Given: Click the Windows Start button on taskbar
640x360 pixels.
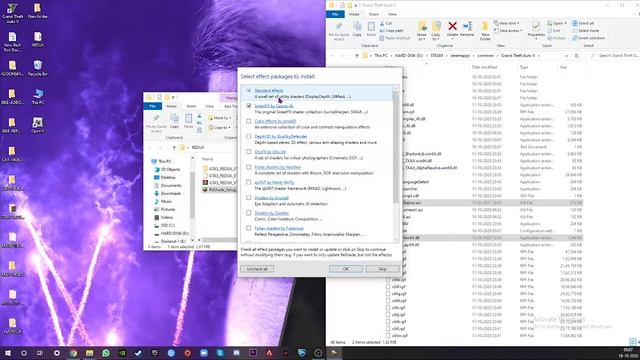Looking at the screenshot, I should [x=8, y=353].
